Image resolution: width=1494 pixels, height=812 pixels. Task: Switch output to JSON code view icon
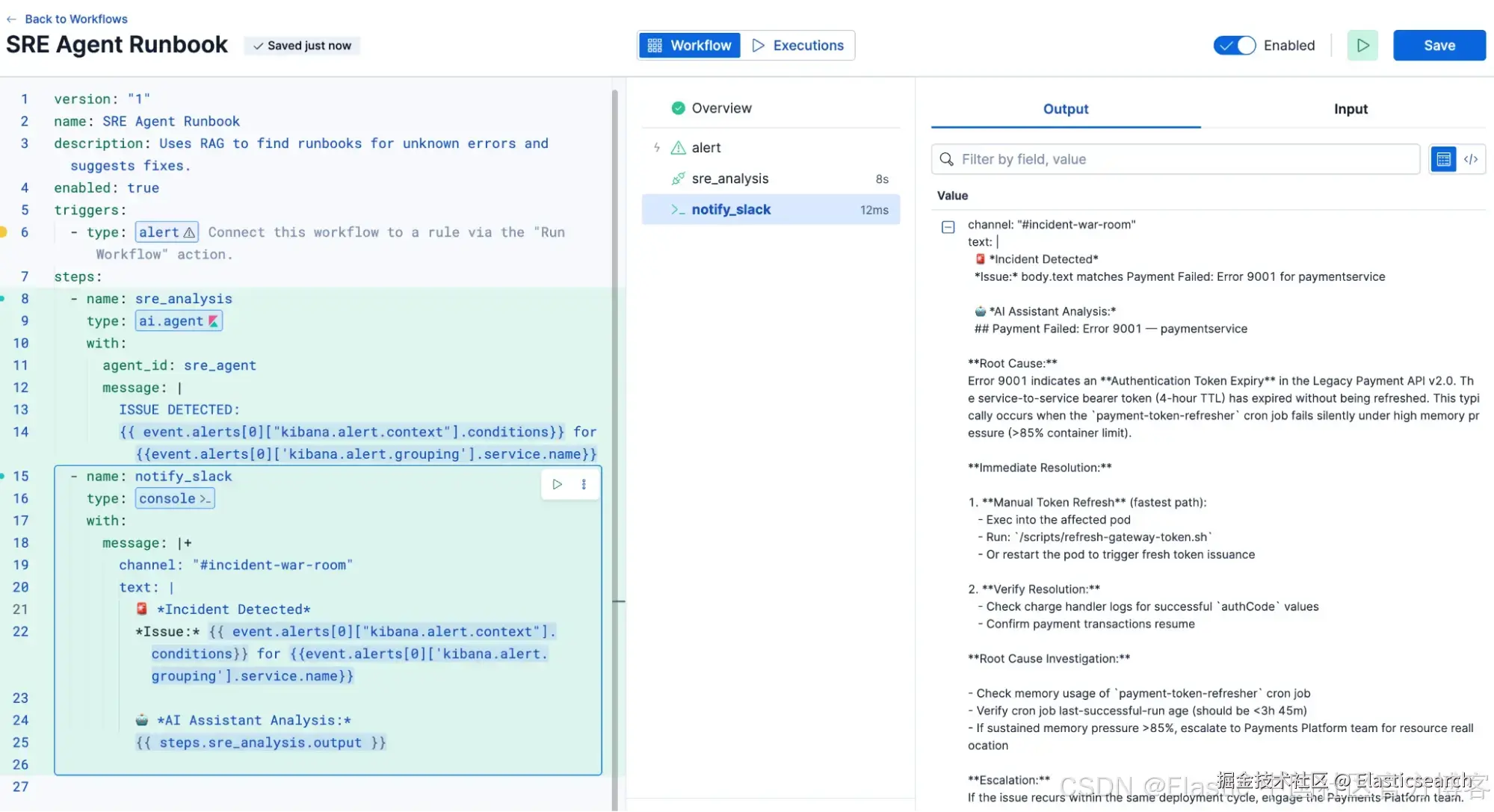(1471, 159)
